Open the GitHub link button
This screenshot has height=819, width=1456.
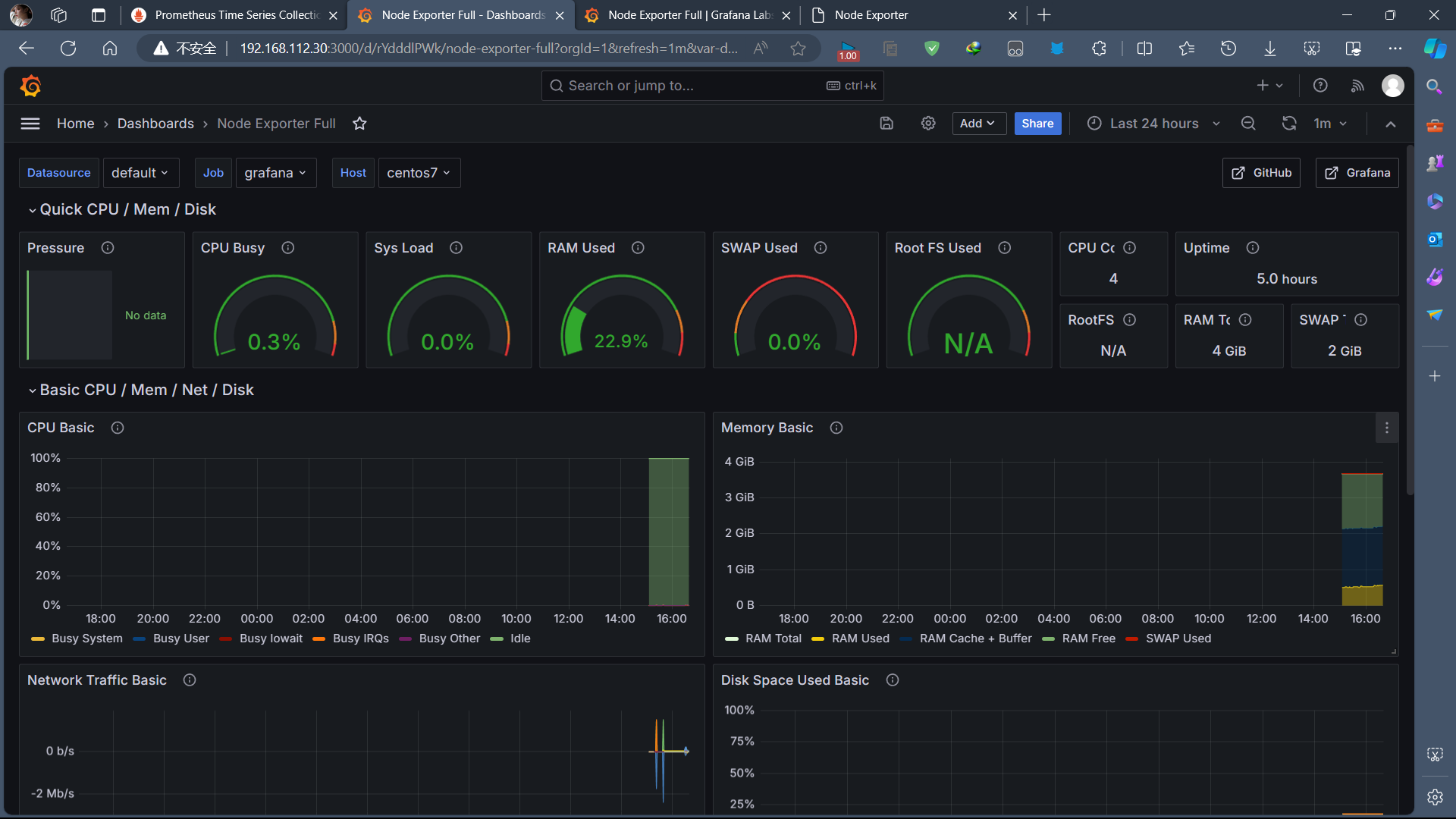pyautogui.click(x=1261, y=173)
